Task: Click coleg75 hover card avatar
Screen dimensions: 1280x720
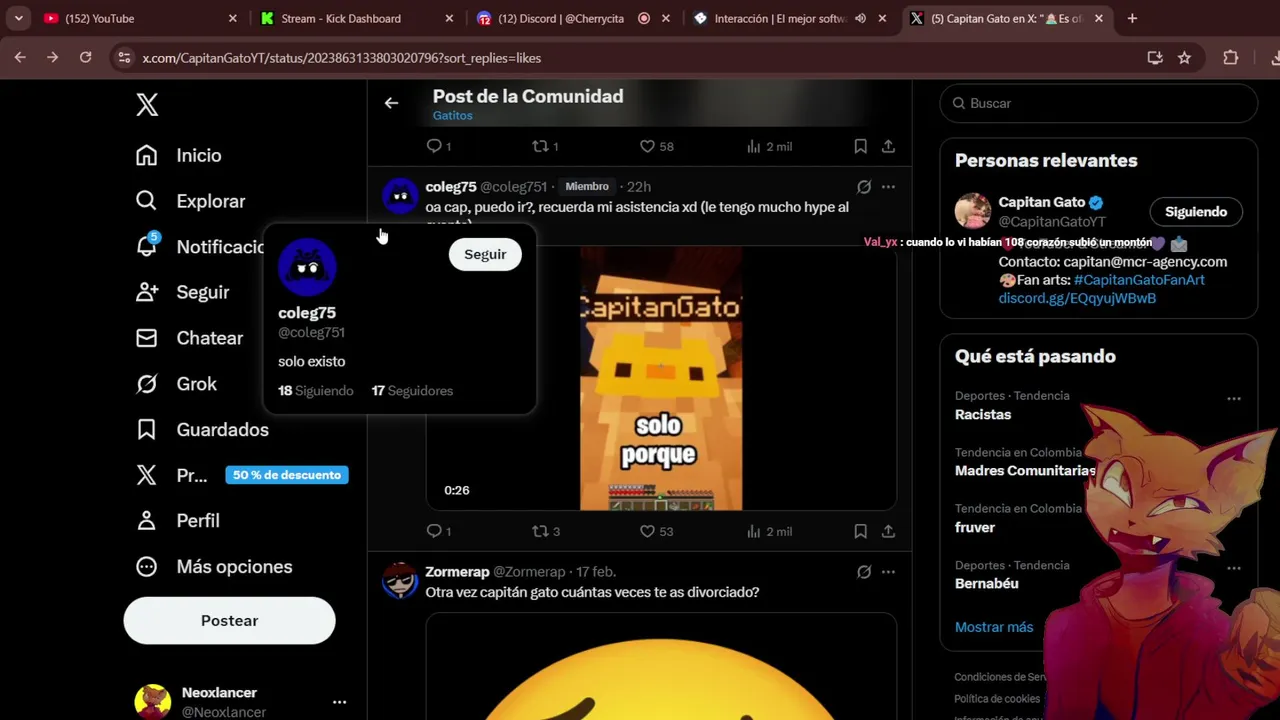Action: 307,267
